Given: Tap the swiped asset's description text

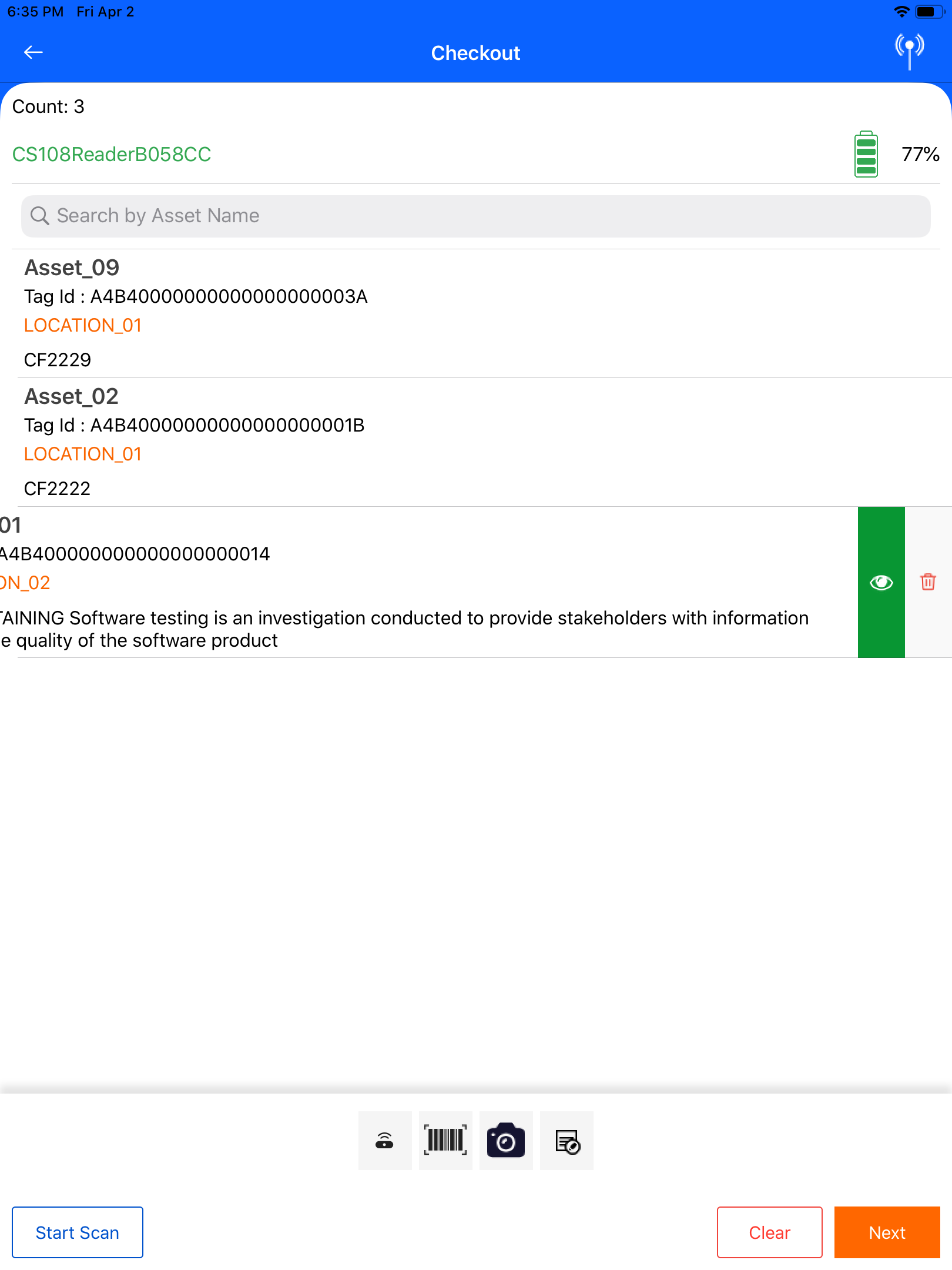Looking at the screenshot, I should click(x=405, y=629).
